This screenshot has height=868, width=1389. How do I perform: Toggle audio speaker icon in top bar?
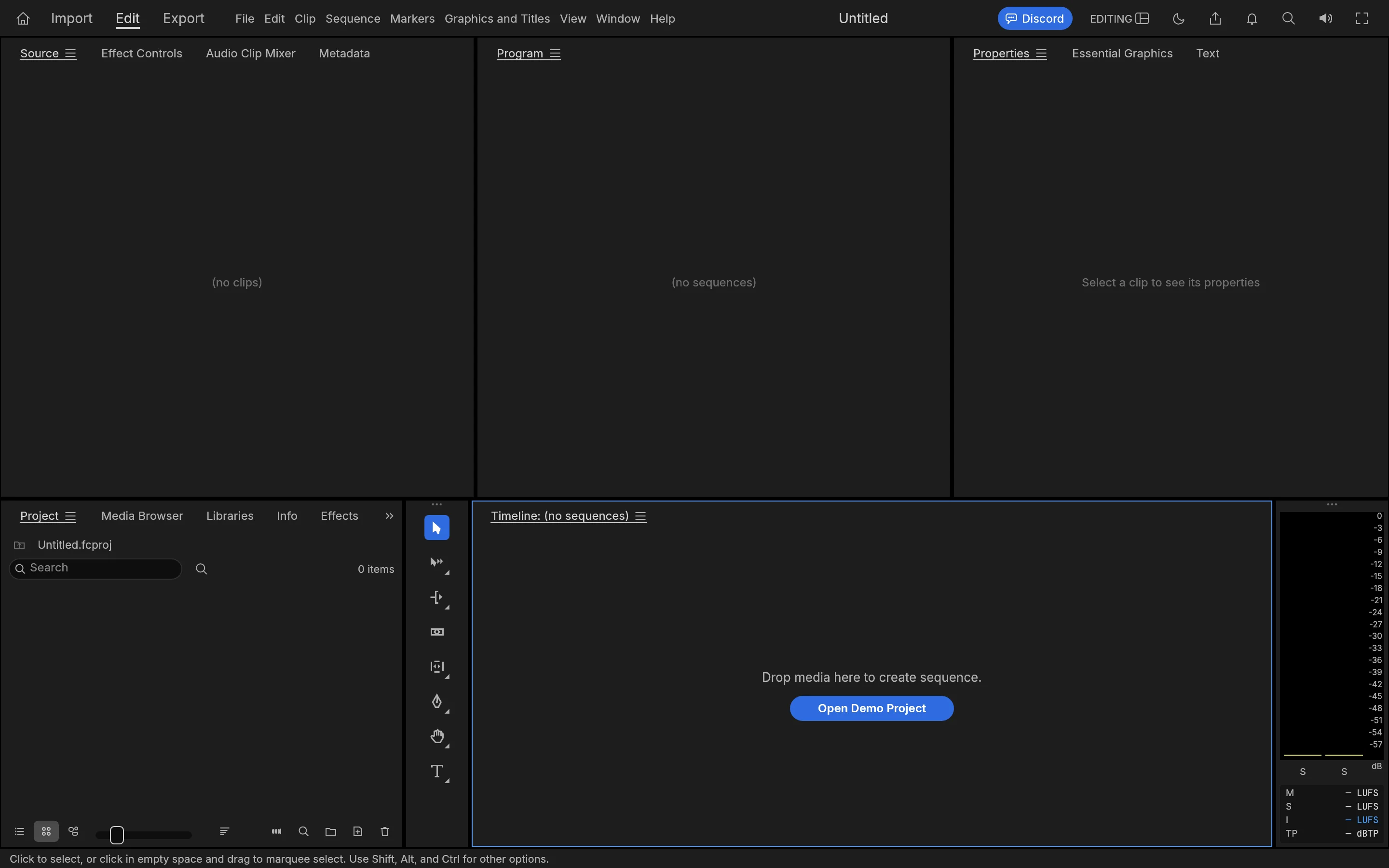tap(1325, 18)
